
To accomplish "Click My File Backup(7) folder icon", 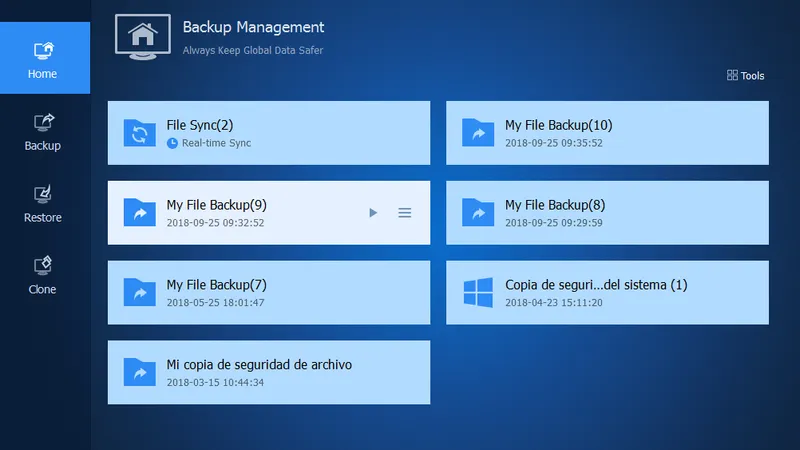I will (138, 292).
